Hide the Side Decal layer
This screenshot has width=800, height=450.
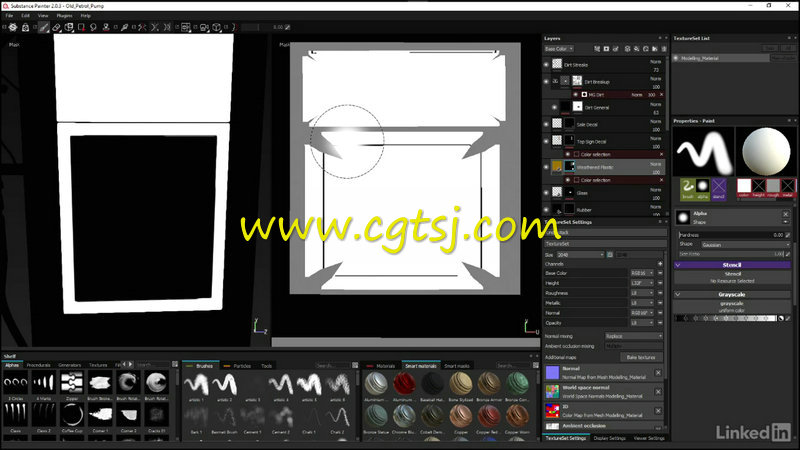[x=546, y=124]
